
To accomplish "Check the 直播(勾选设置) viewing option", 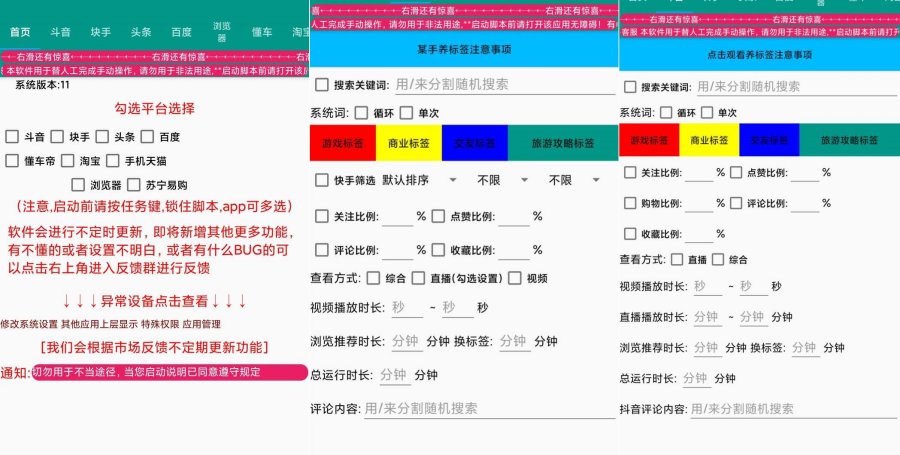I will [419, 278].
